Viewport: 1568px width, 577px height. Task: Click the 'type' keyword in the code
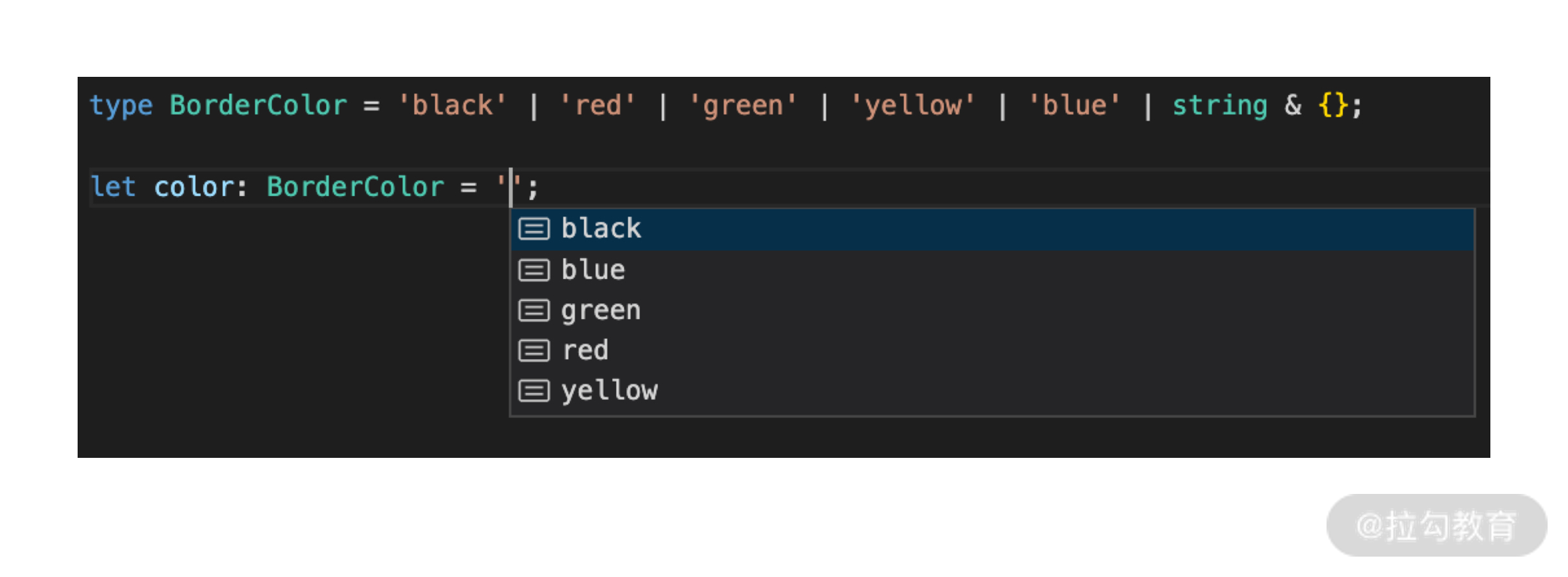[121, 105]
